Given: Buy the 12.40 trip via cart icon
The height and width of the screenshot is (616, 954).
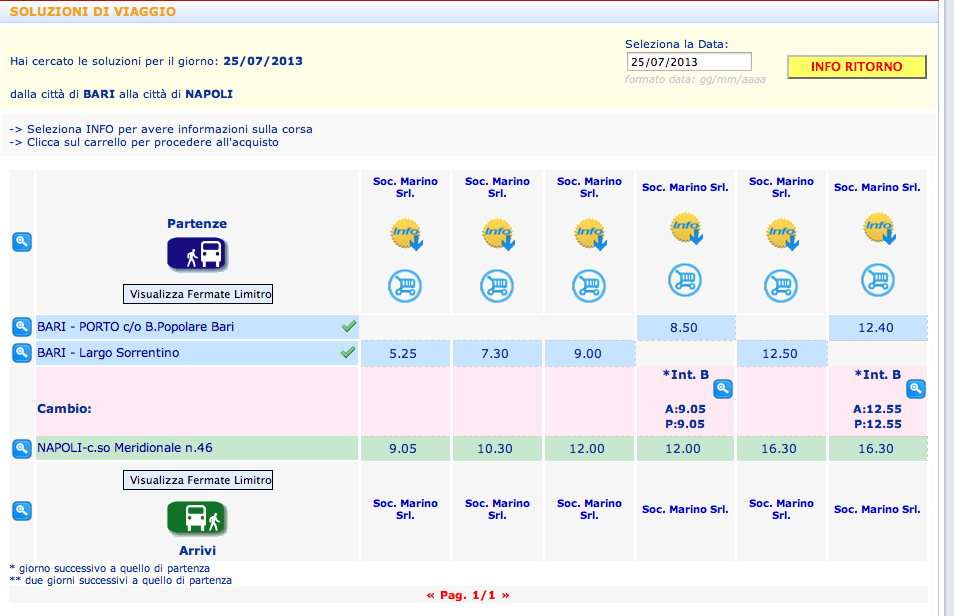Looking at the screenshot, I should pos(878,280).
